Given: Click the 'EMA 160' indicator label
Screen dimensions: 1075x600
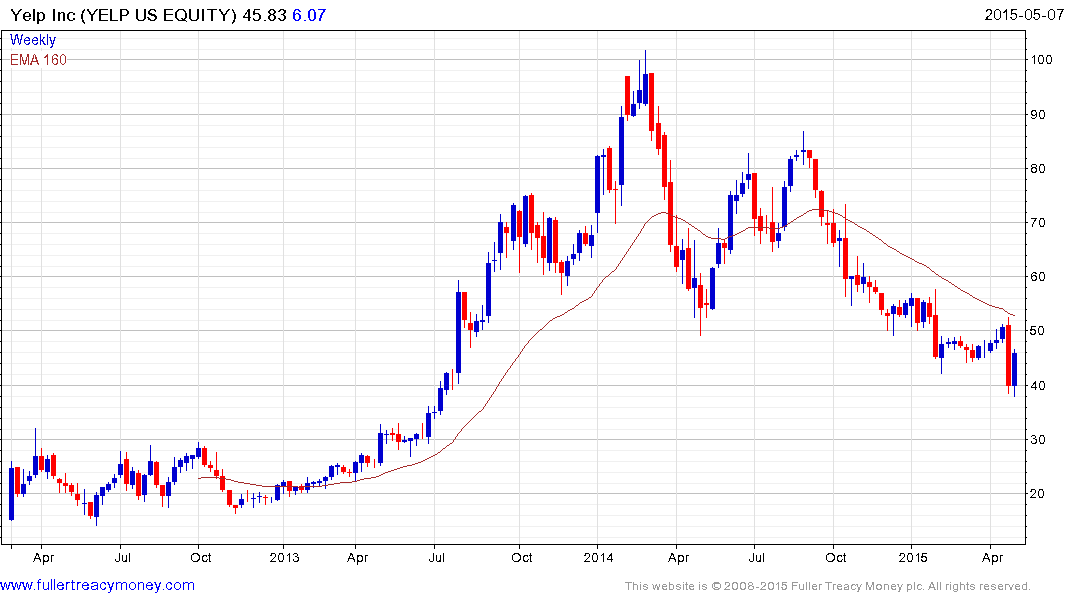Looking at the screenshot, I should point(38,60).
